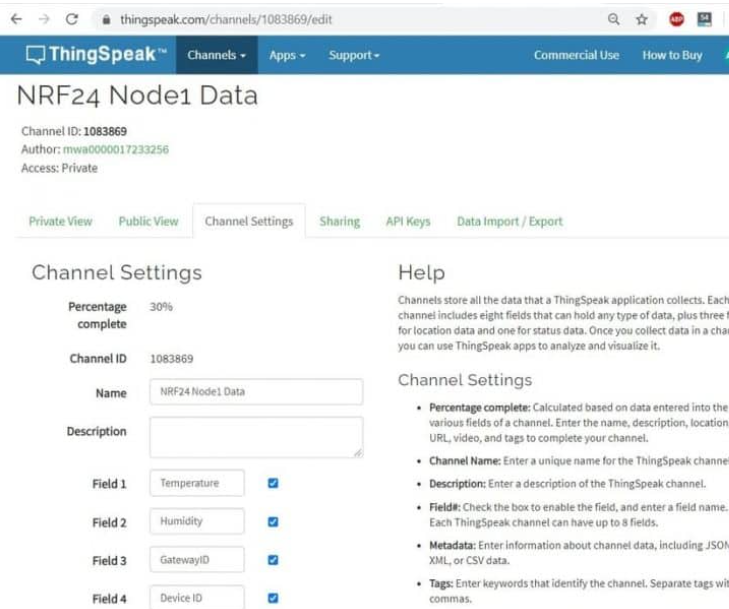Go home via the ThingSpeak logo

96,54
